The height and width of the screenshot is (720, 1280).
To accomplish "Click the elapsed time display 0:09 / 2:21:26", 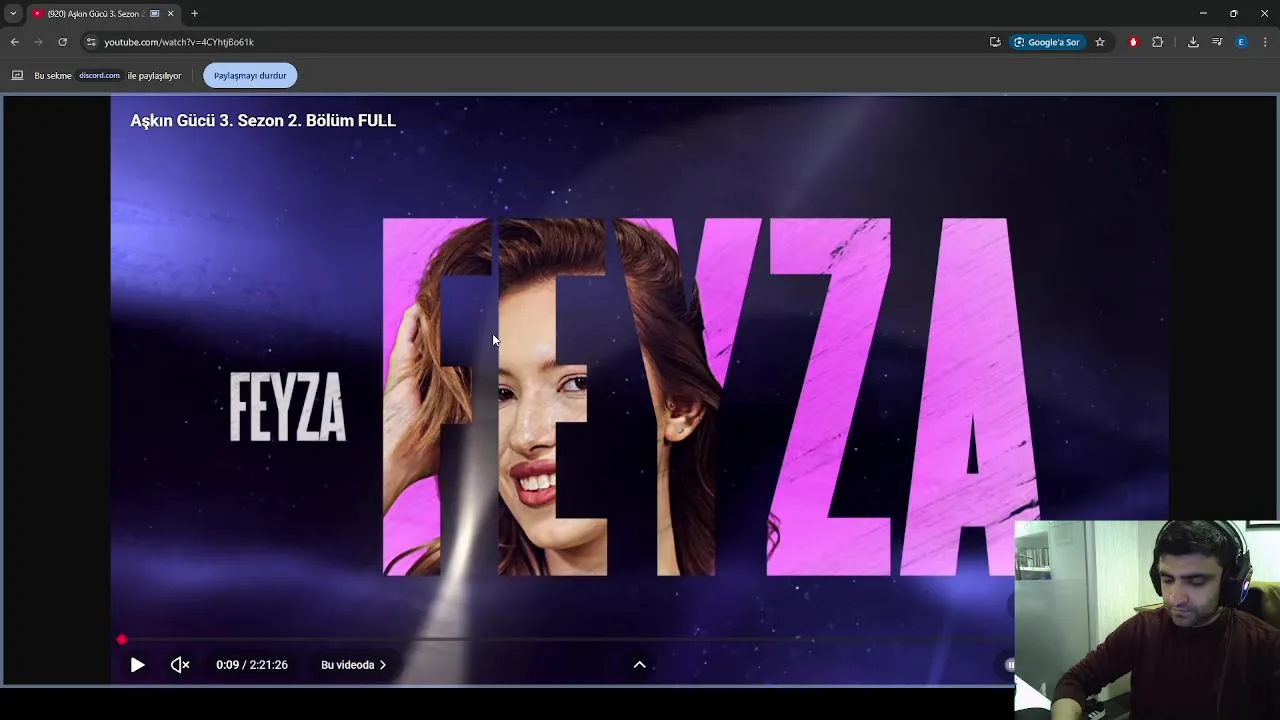I will [x=252, y=665].
